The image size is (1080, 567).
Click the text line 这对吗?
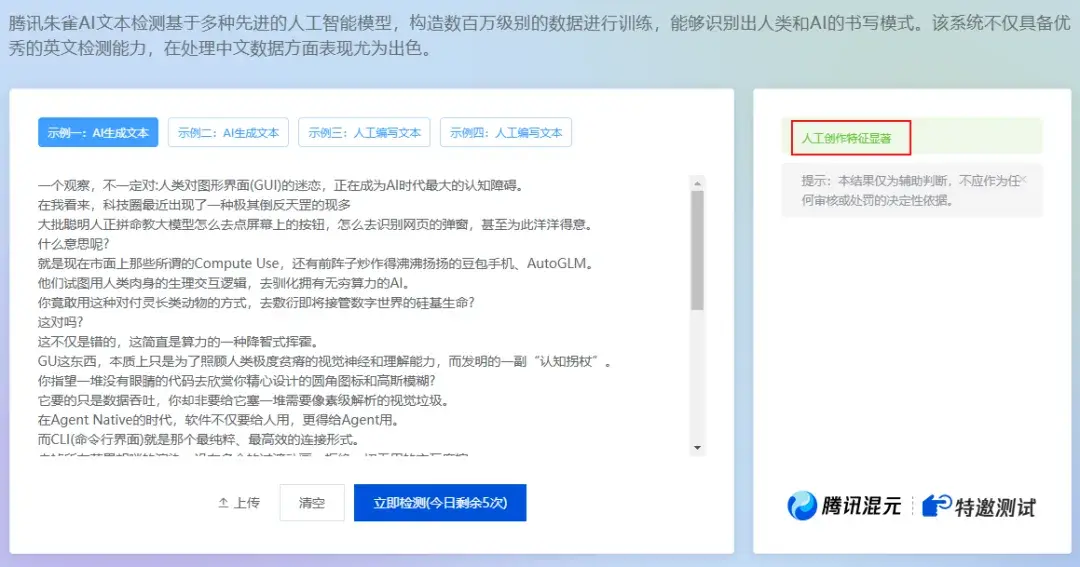coord(61,322)
